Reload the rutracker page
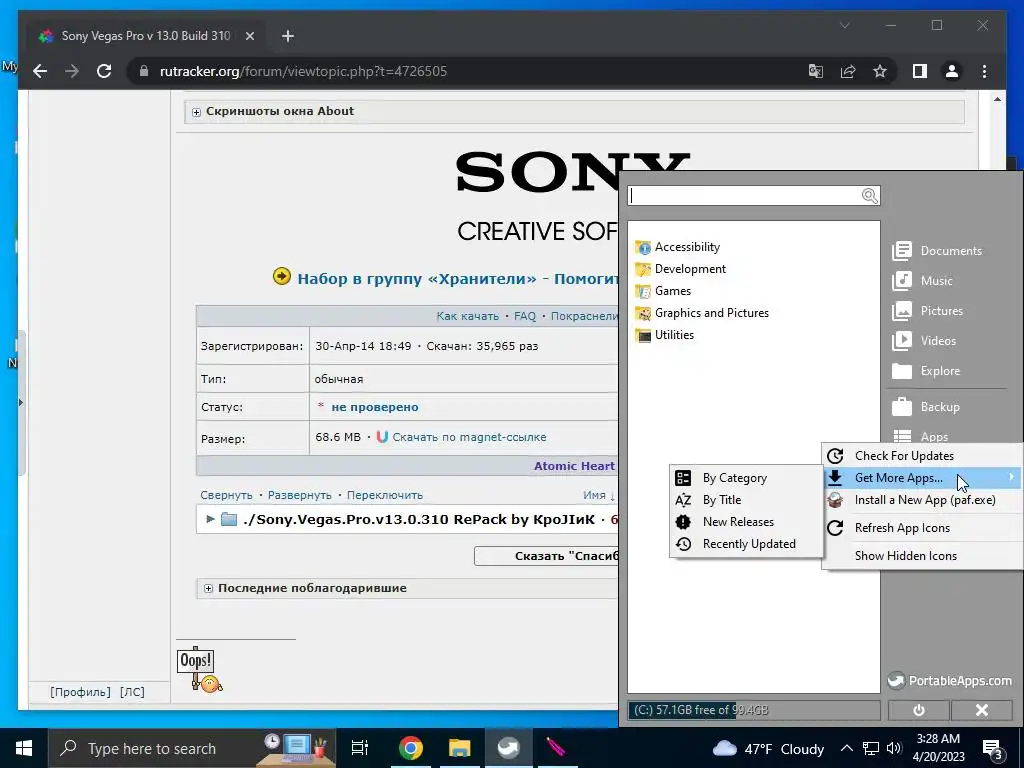1024x768 pixels. [104, 71]
